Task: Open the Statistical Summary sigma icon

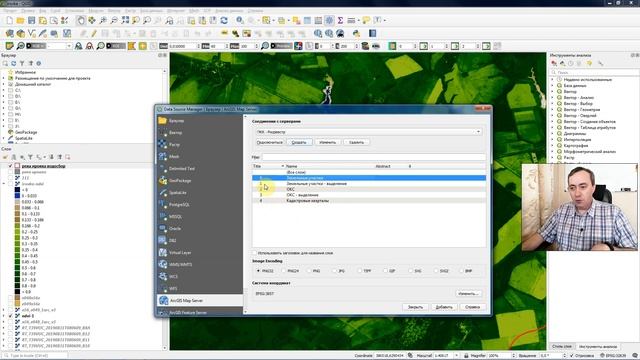Action: tap(340, 20)
